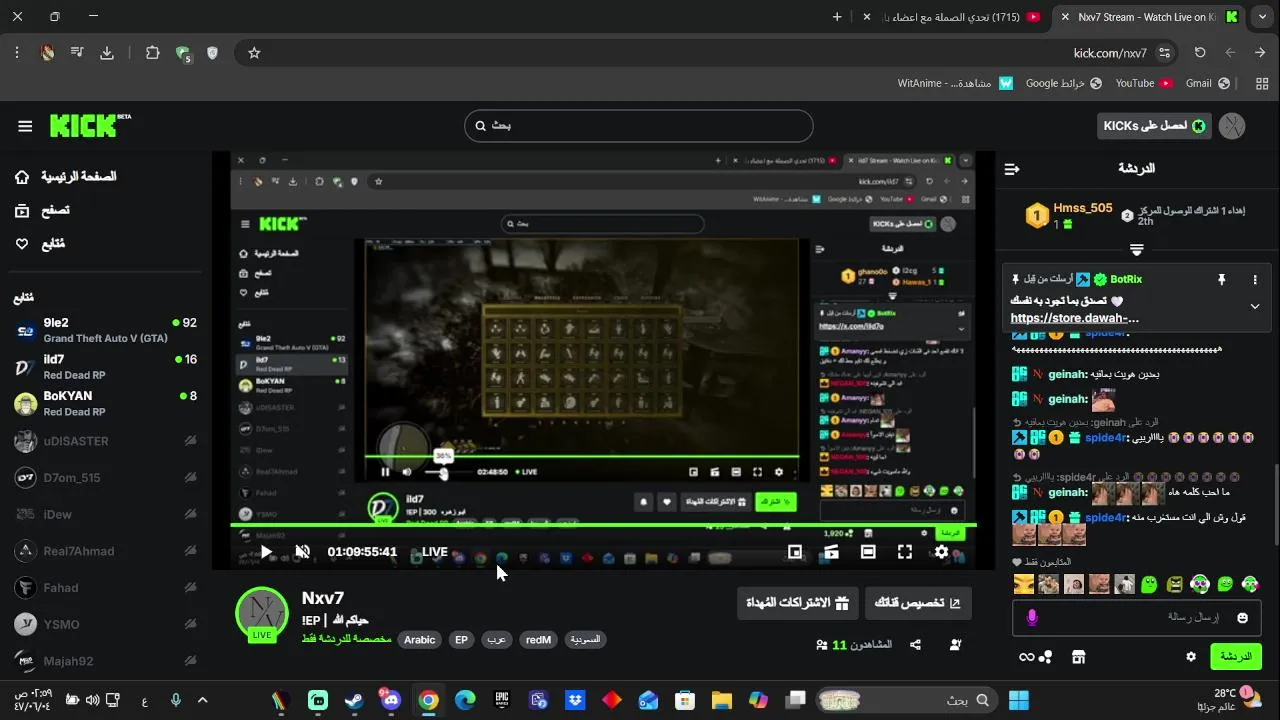Image resolution: width=1280 pixels, height=720 pixels.
Task: Open the channel shop icon below chat
Action: [1078, 657]
